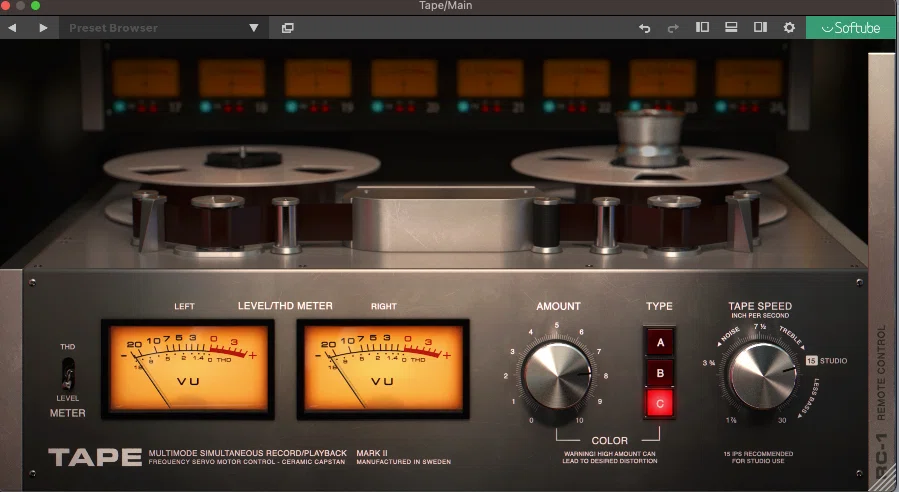
Task: Redo the last change
Action: click(x=673, y=28)
